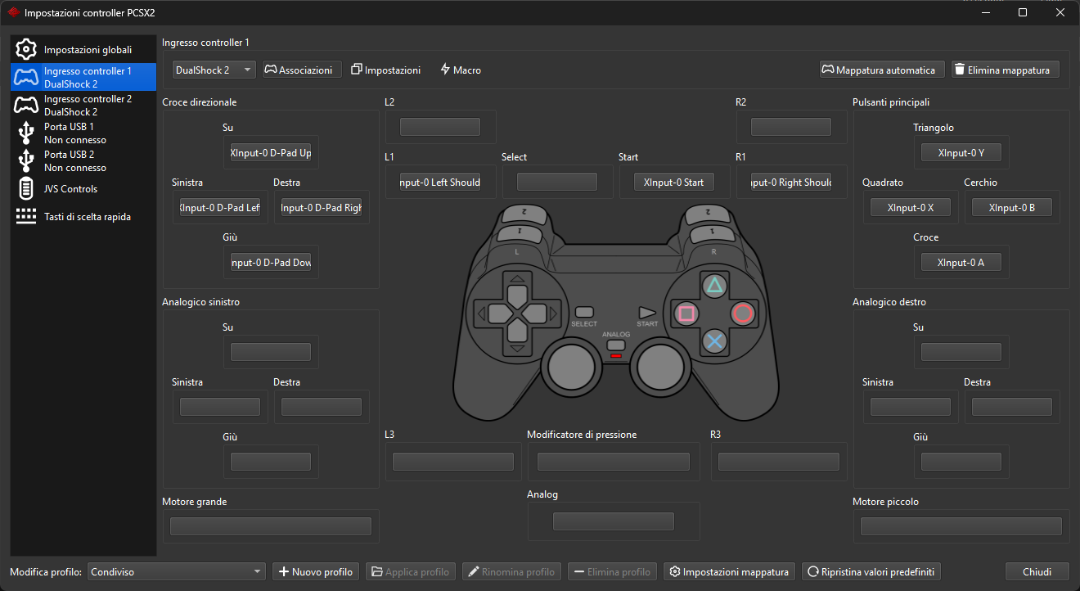The width and height of the screenshot is (1080, 591).
Task: Set Analogico sinistro Destra binding
Action: pyautogui.click(x=321, y=407)
